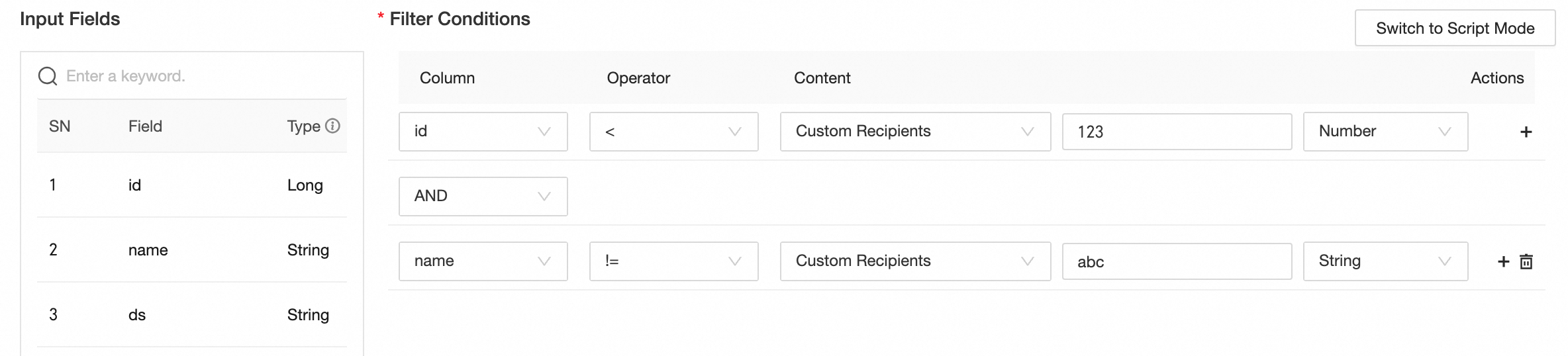
Task: Open the less-than operator dropdown
Action: pos(673,132)
